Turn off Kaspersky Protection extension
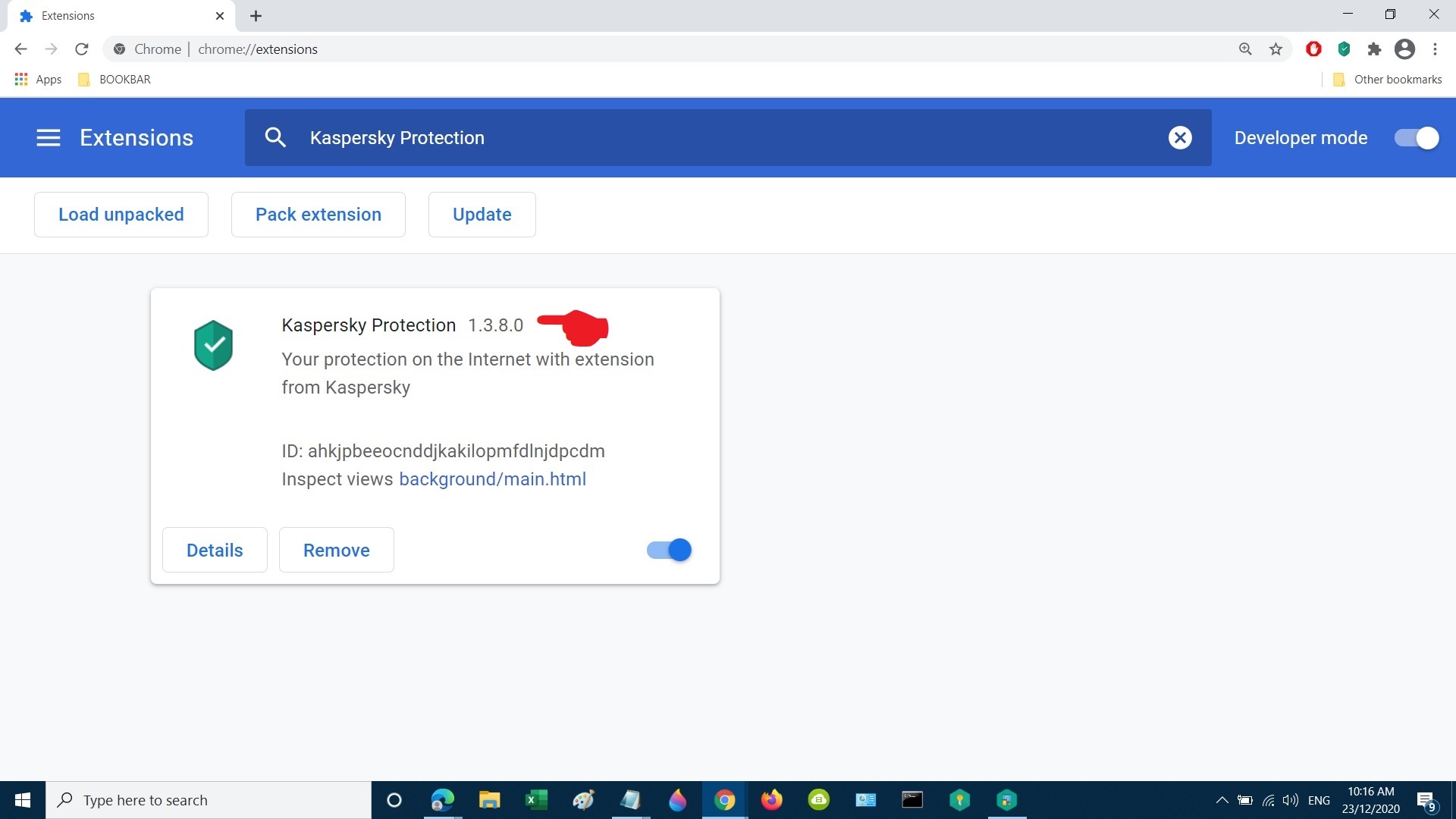The height and width of the screenshot is (819, 1456). coord(669,550)
